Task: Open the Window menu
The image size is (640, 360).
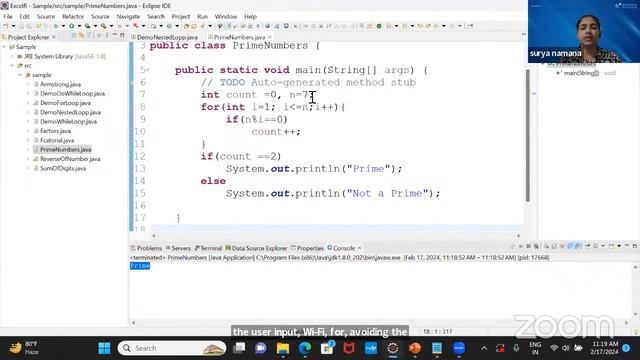Action: [226, 16]
